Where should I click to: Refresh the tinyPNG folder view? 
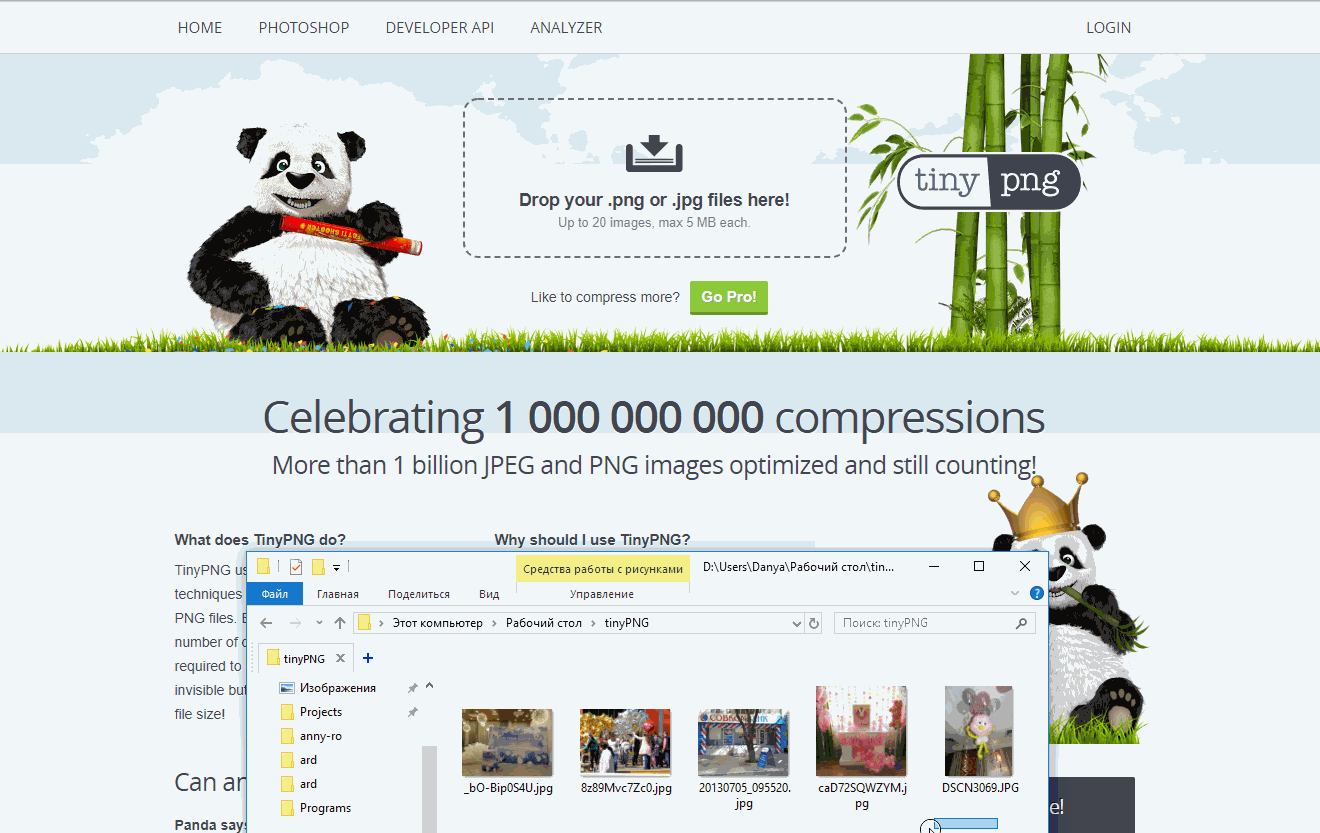click(x=814, y=623)
